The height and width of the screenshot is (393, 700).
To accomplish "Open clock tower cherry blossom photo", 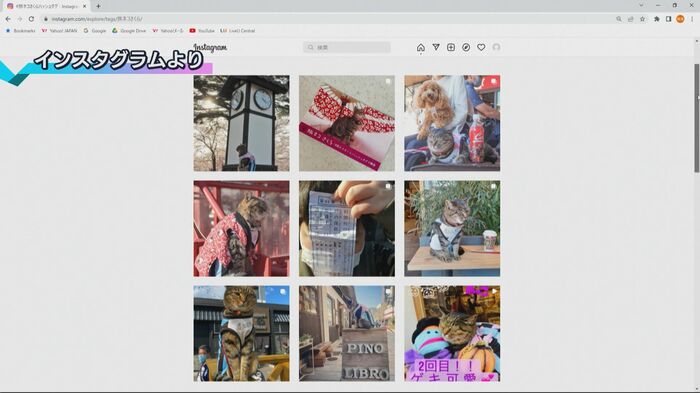I will pos(242,123).
